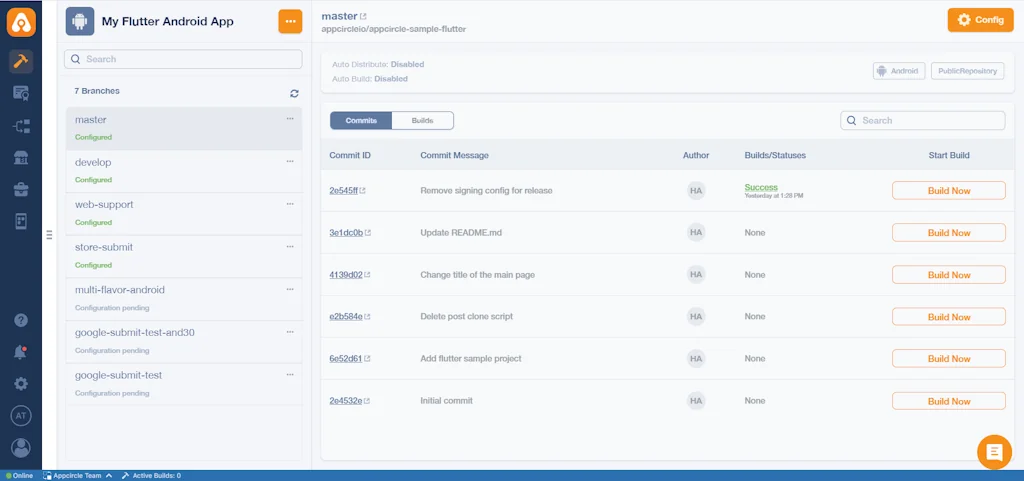Click Build Now for commit 3e1dc0b
Viewport: 1024px width, 481px height.
point(949,232)
